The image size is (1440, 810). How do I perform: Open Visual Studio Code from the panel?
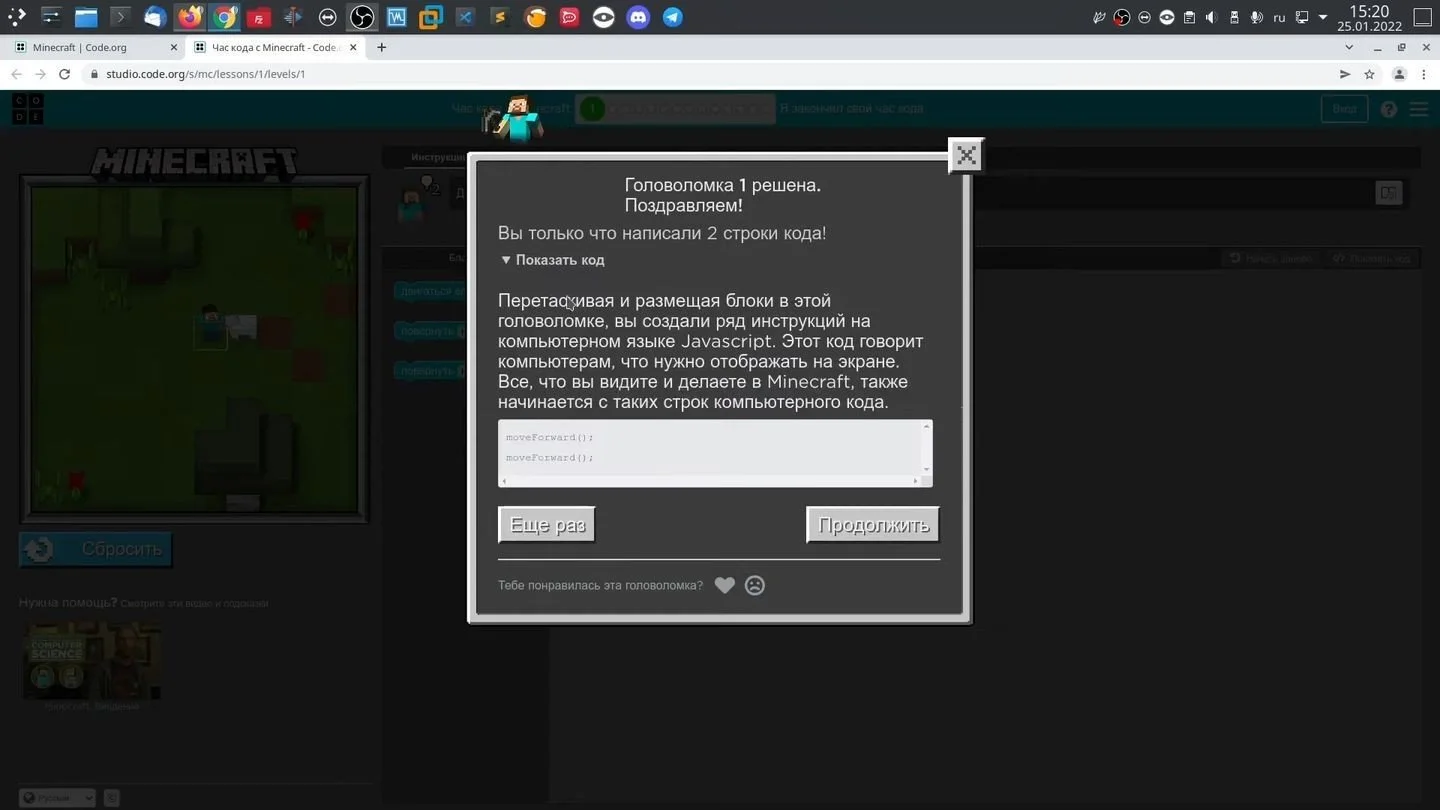(465, 17)
